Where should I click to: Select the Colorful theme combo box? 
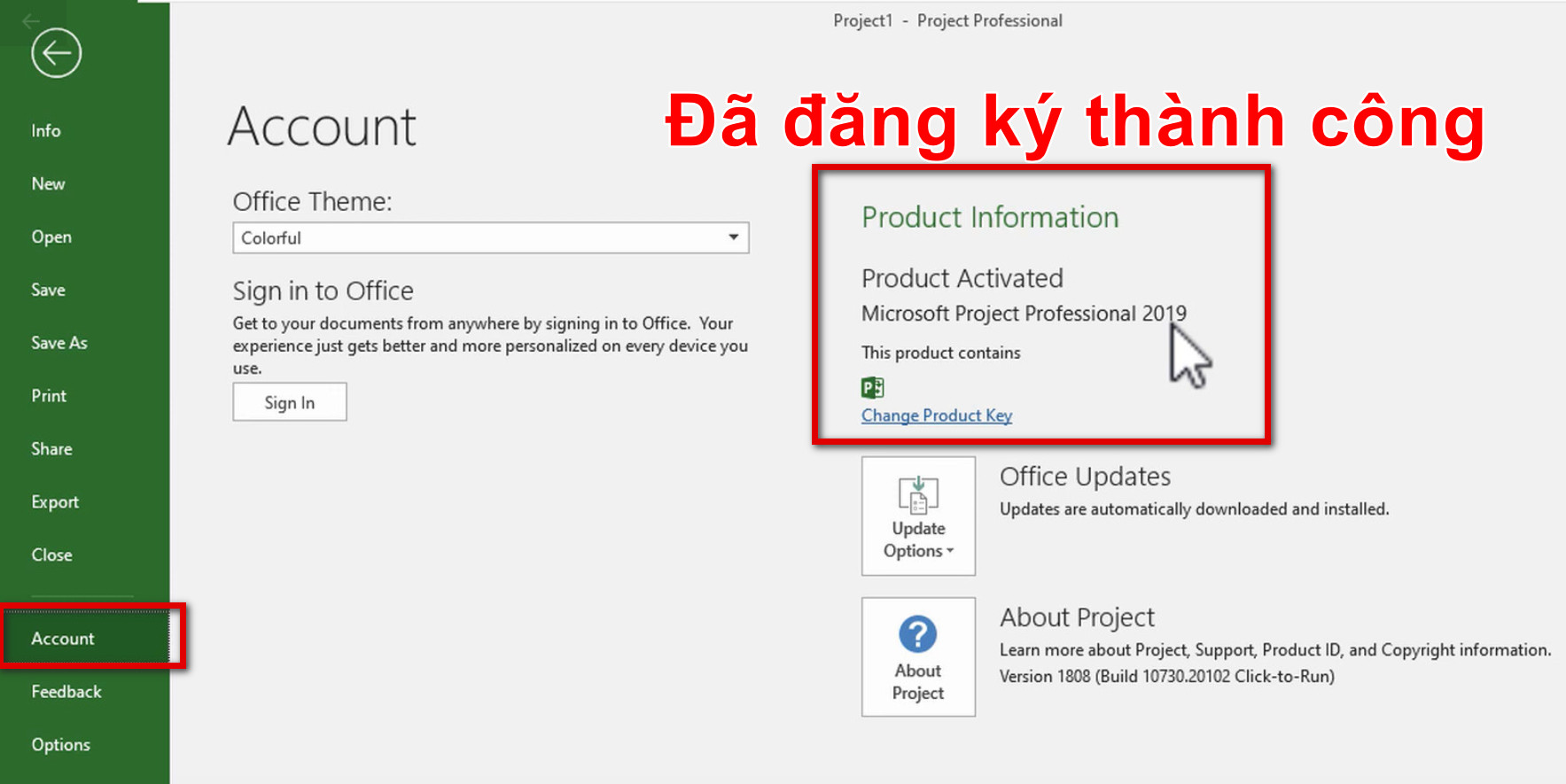coord(479,238)
